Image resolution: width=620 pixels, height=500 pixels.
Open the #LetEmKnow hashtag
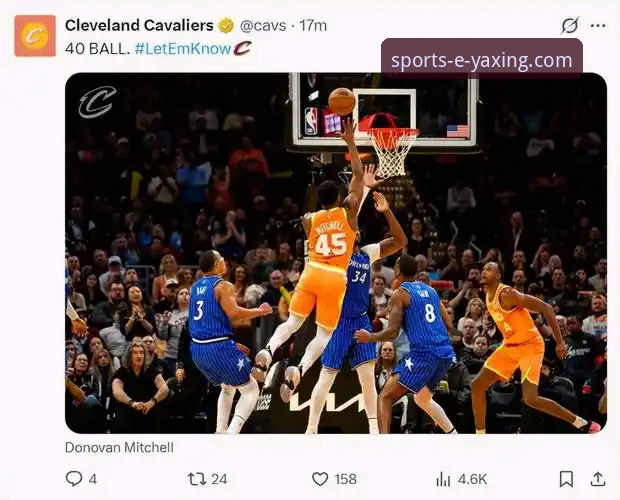182,48
